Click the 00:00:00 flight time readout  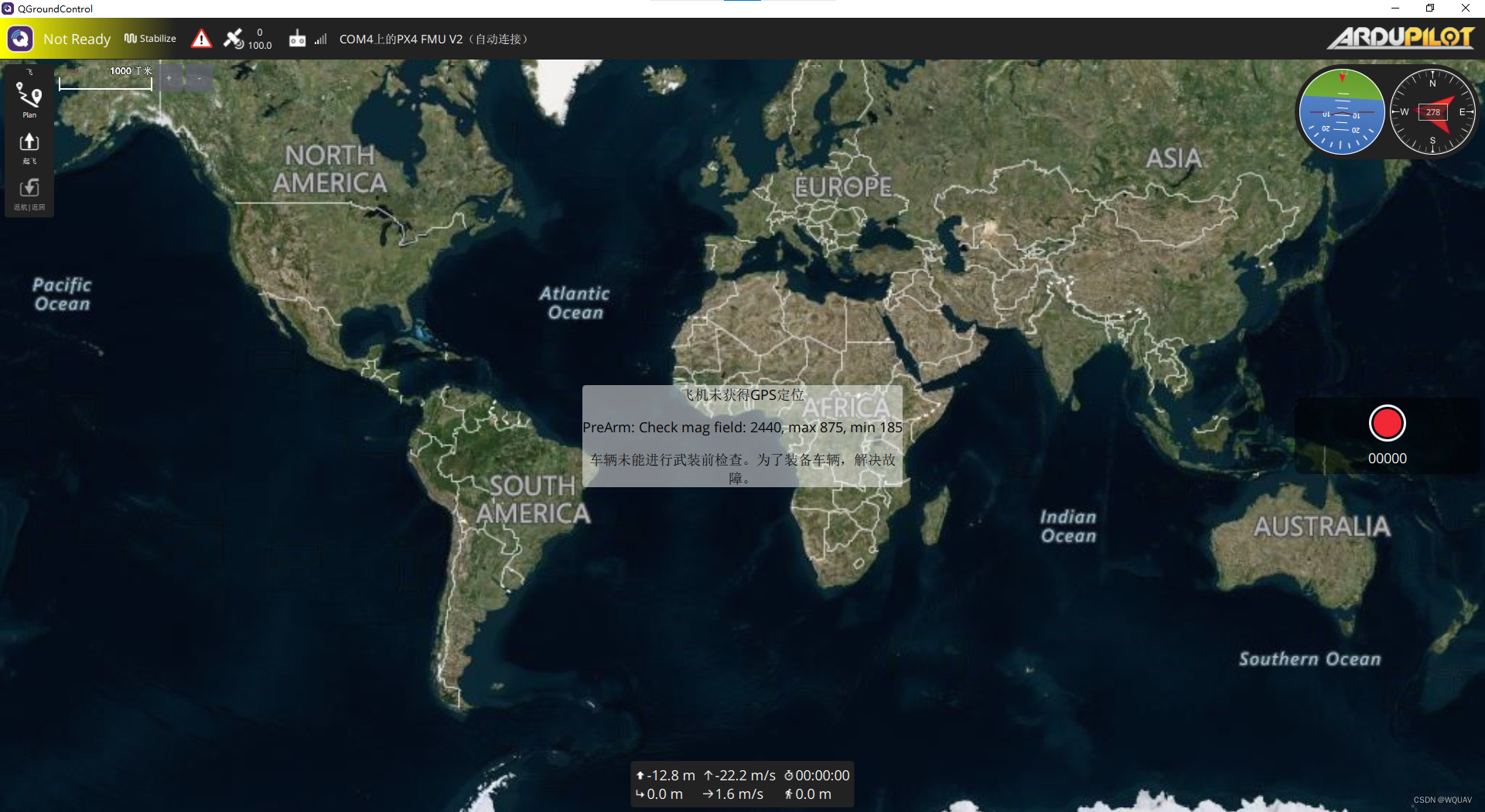tap(817, 775)
